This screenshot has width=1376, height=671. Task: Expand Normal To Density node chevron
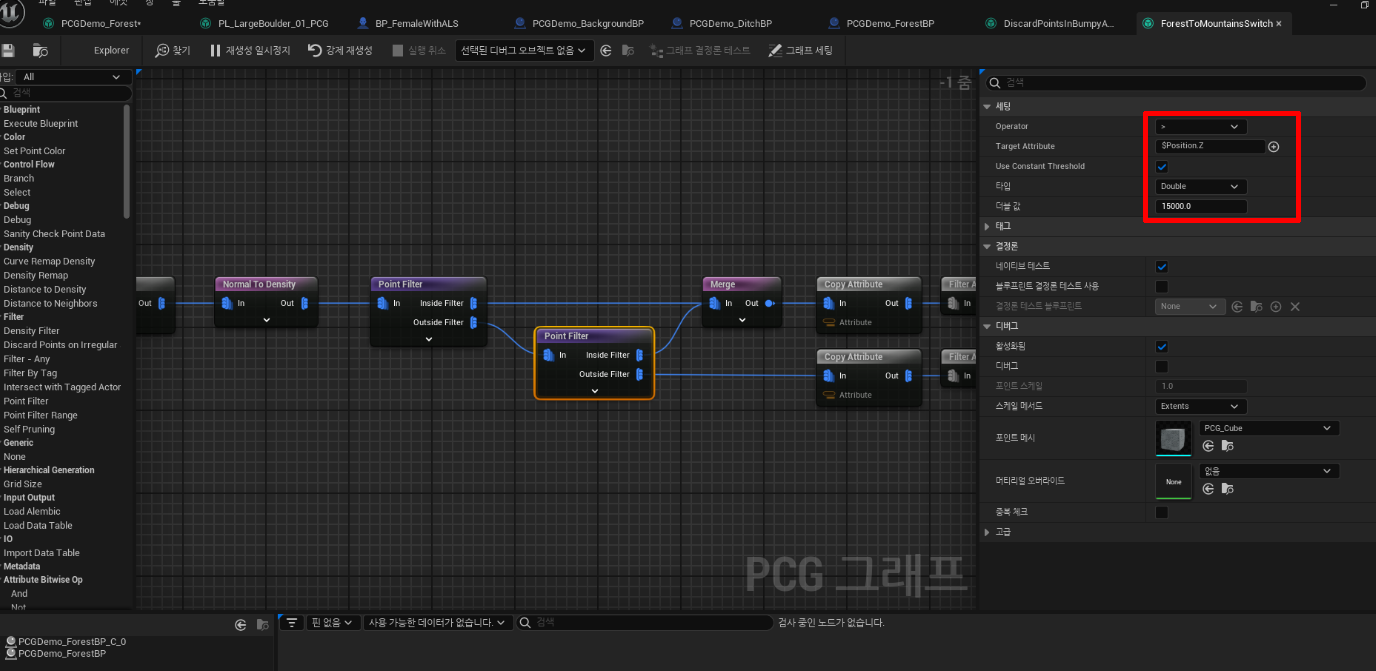pyautogui.click(x=267, y=320)
